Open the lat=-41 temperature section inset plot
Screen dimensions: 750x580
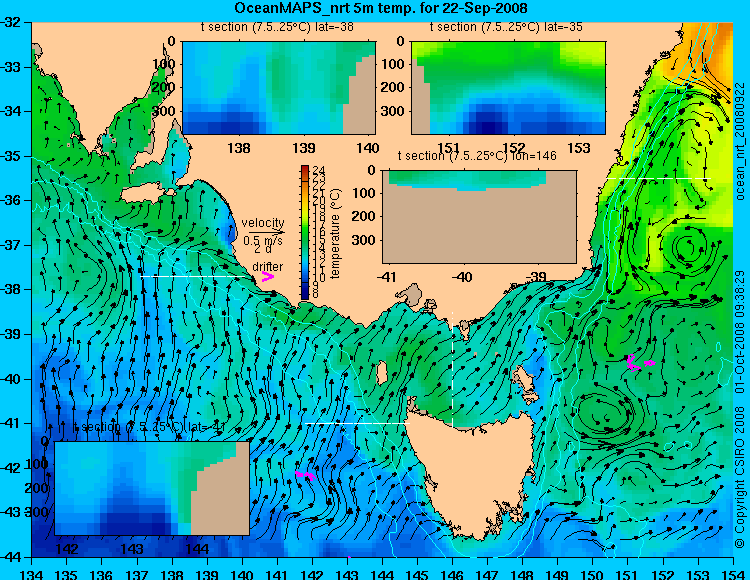(x=152, y=488)
